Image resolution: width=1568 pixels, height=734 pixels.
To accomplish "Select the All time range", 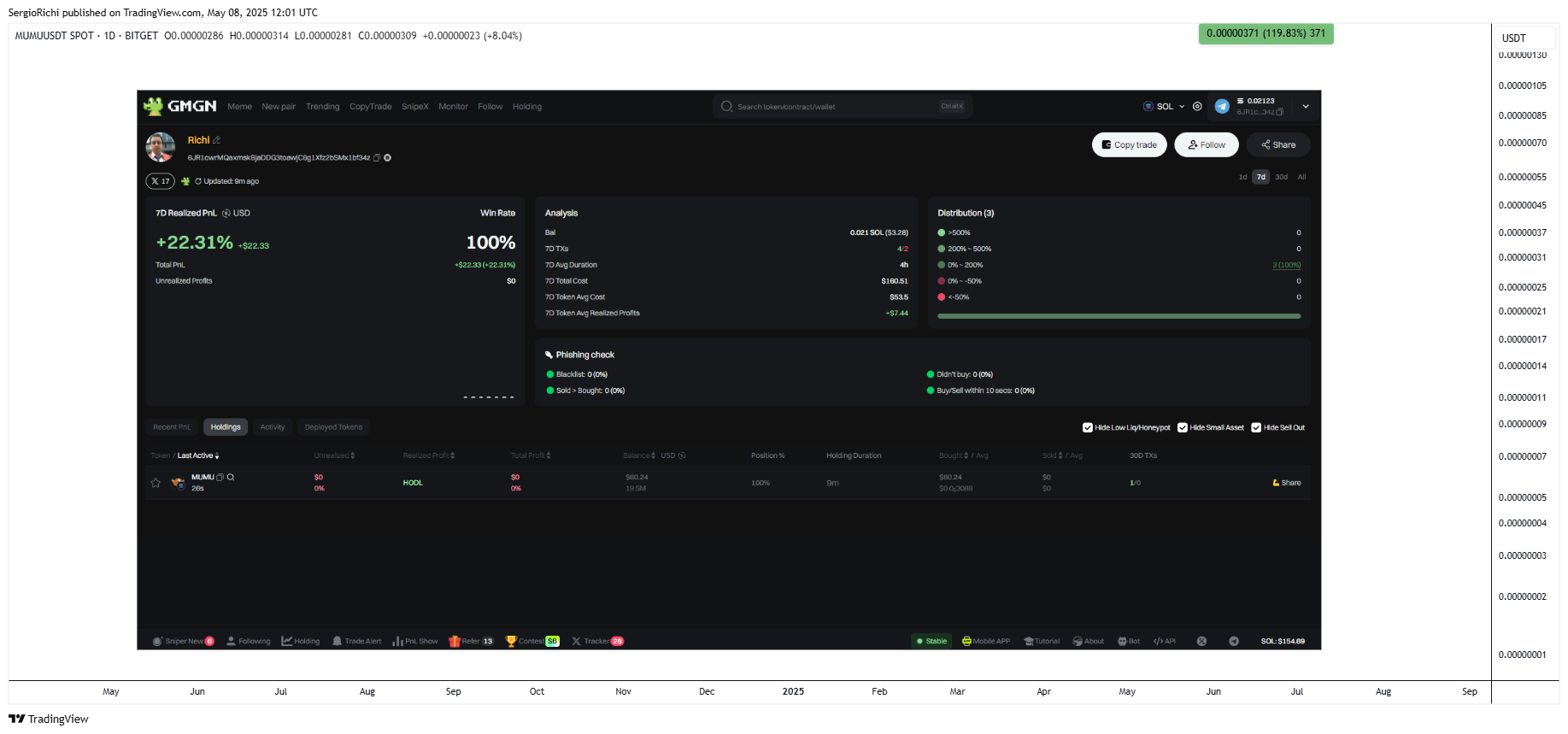I will pyautogui.click(x=1302, y=178).
